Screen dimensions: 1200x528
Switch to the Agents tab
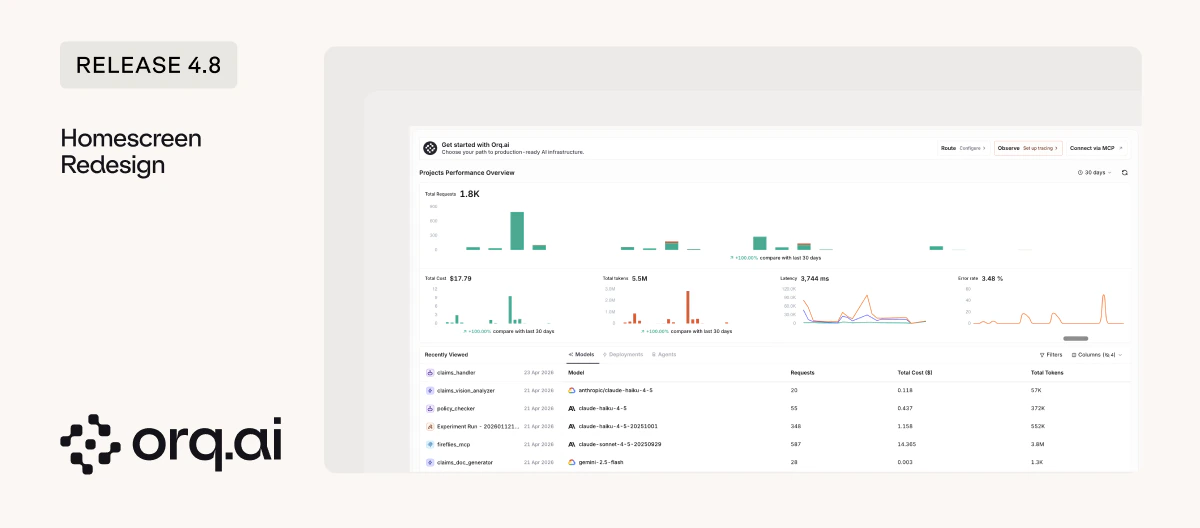[x=664, y=354]
